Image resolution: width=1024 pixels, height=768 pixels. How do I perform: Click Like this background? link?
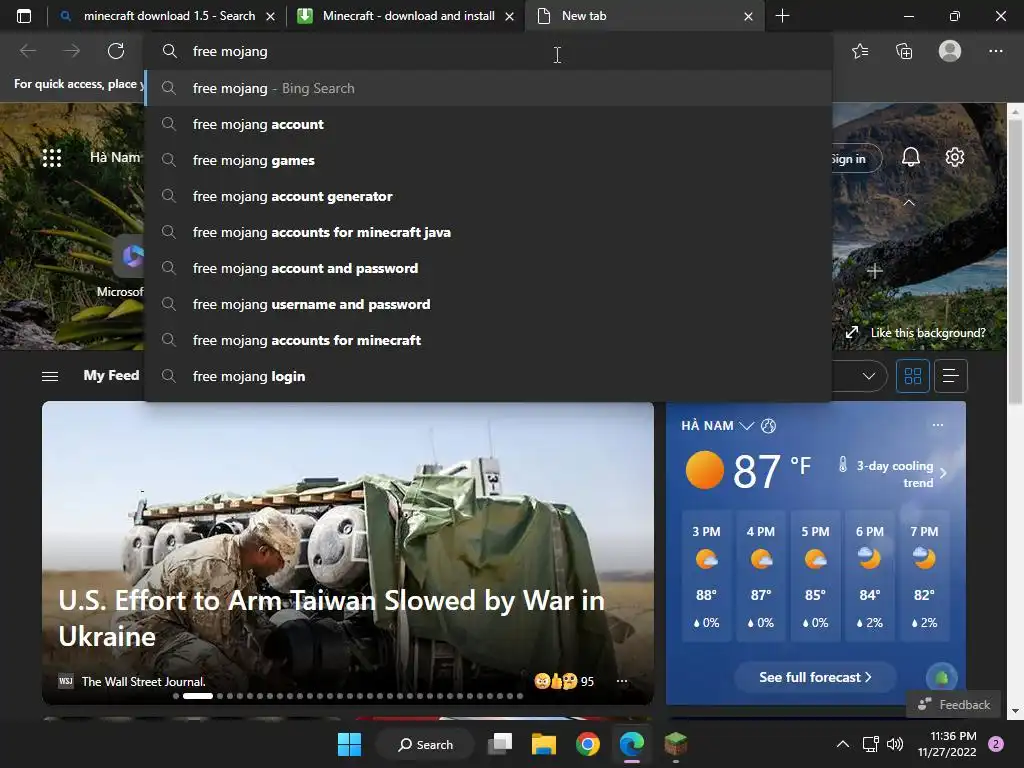(928, 332)
